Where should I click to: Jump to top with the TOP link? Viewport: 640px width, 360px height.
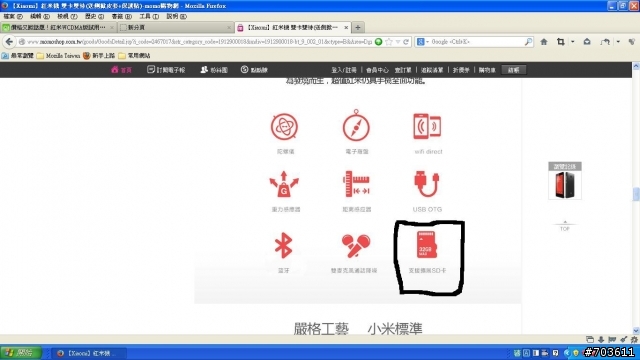pos(564,226)
